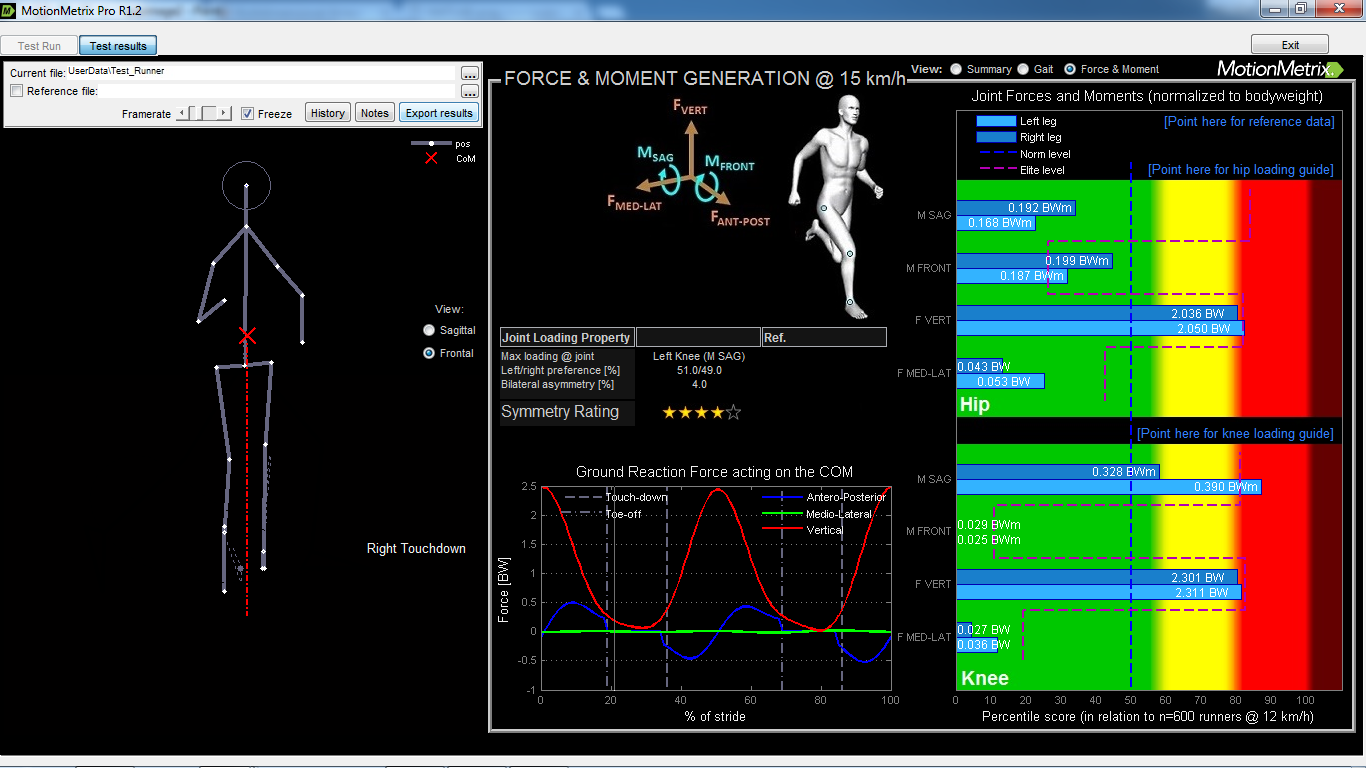This screenshot has width=1366, height=768.
Task: Switch to the Test Run tab
Action: tap(38, 45)
